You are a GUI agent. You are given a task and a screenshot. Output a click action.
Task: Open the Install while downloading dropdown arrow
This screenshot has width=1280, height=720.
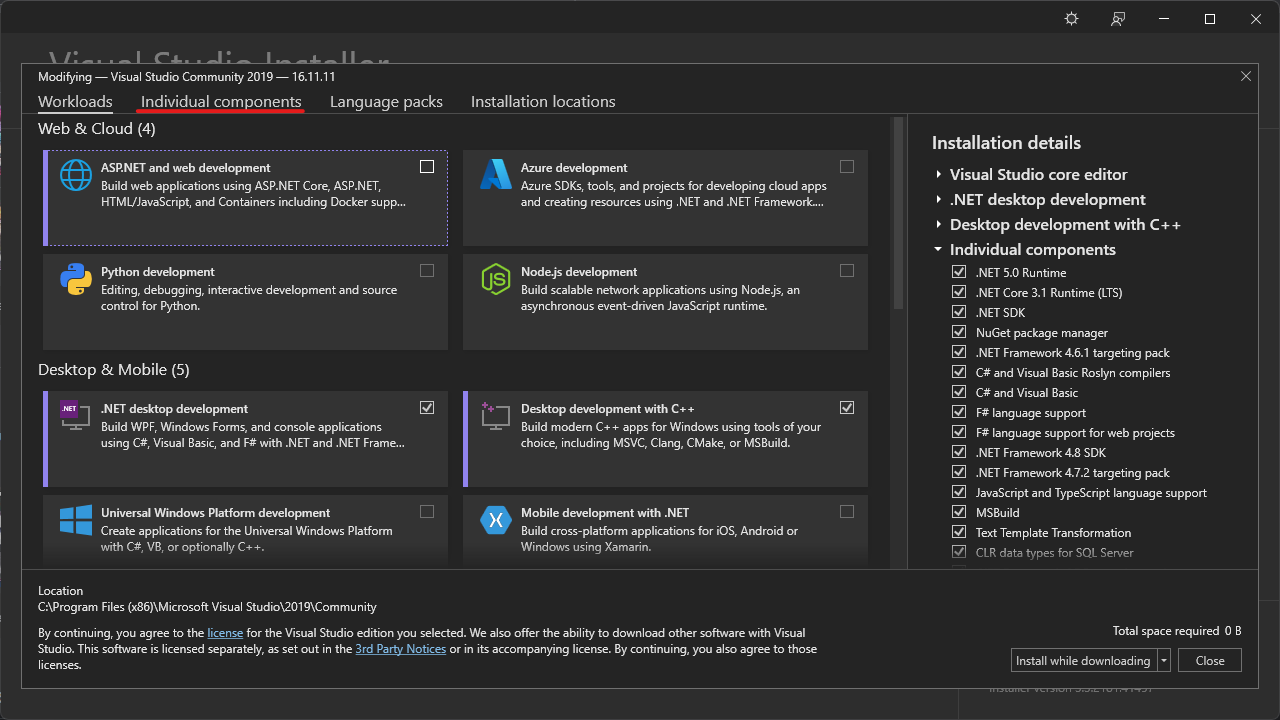click(x=1163, y=660)
